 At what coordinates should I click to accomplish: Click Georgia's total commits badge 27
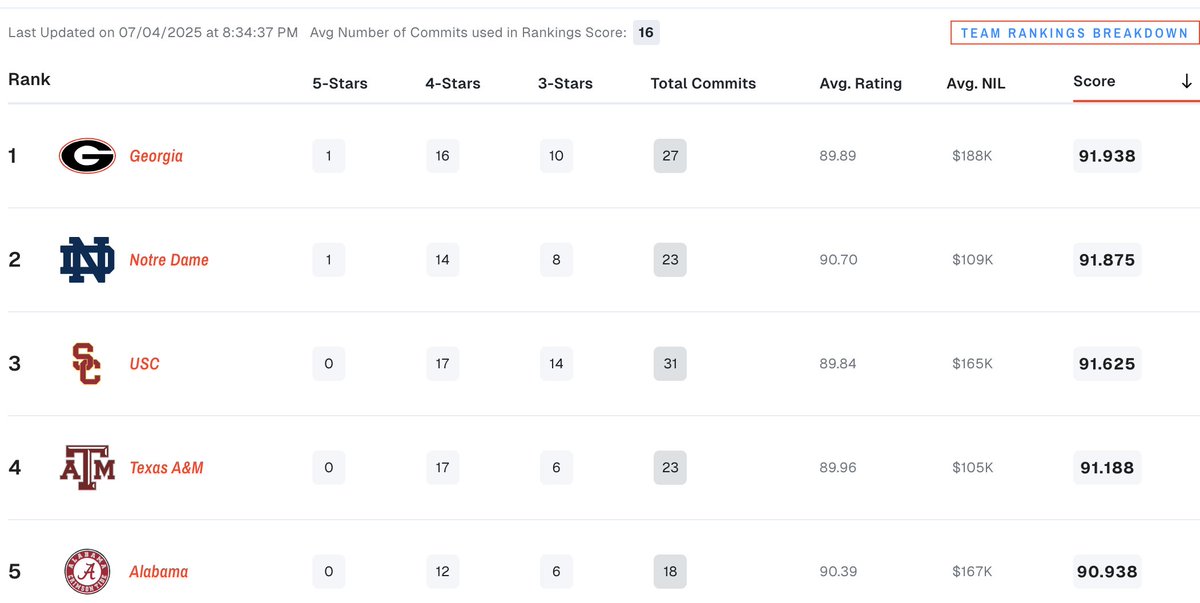pyautogui.click(x=670, y=156)
